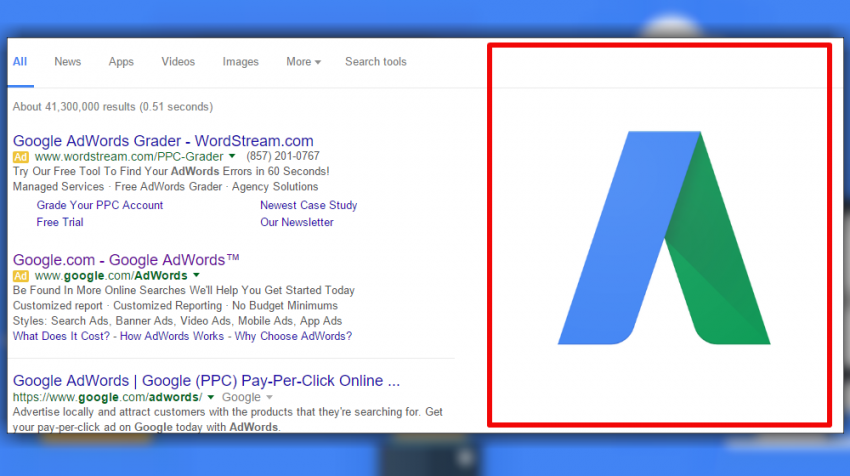This screenshot has height=476, width=850.
Task: Open the Our Newsletter sitelink
Action: click(x=297, y=222)
